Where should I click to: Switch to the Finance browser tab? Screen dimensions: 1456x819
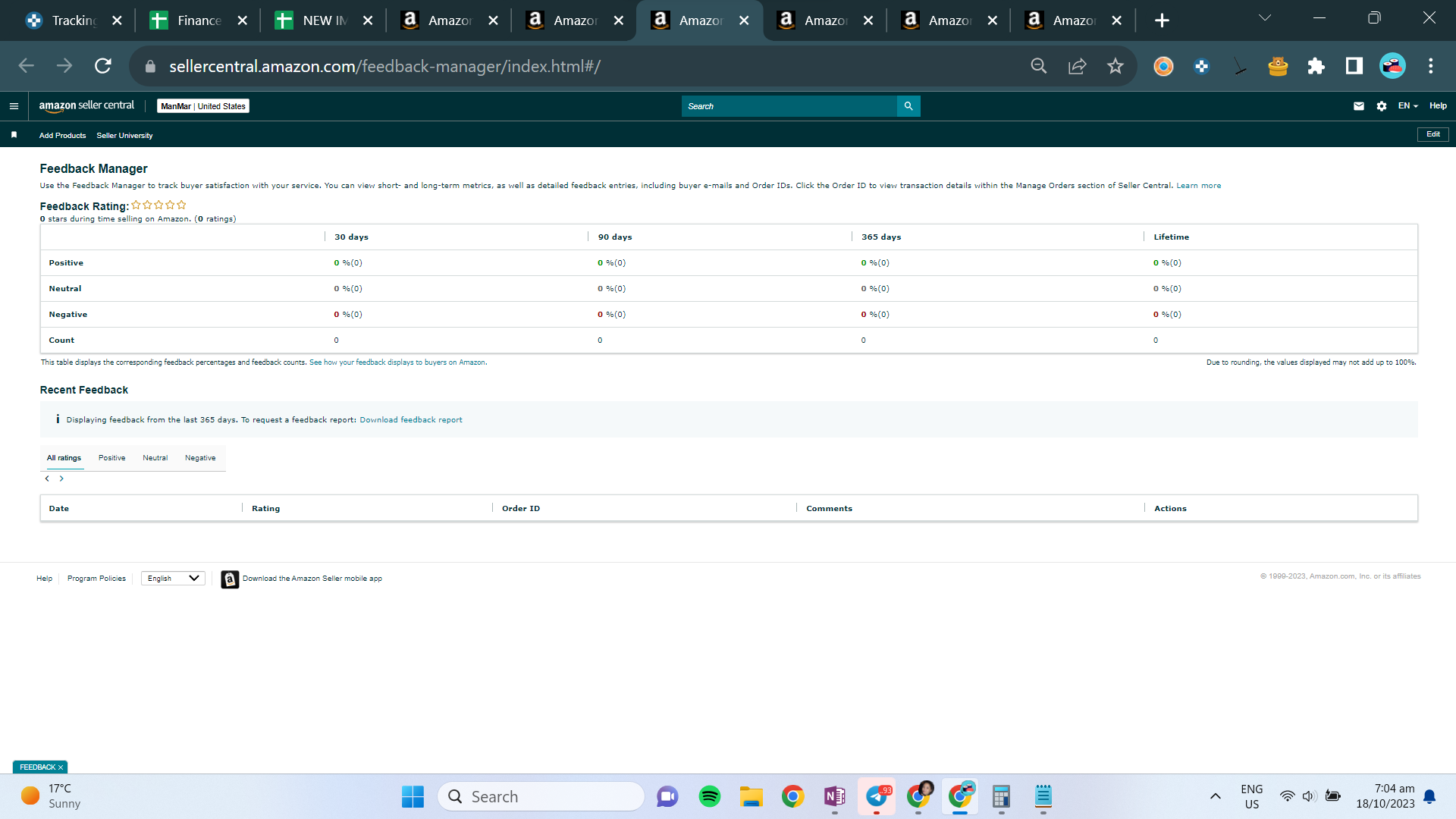coord(199,20)
